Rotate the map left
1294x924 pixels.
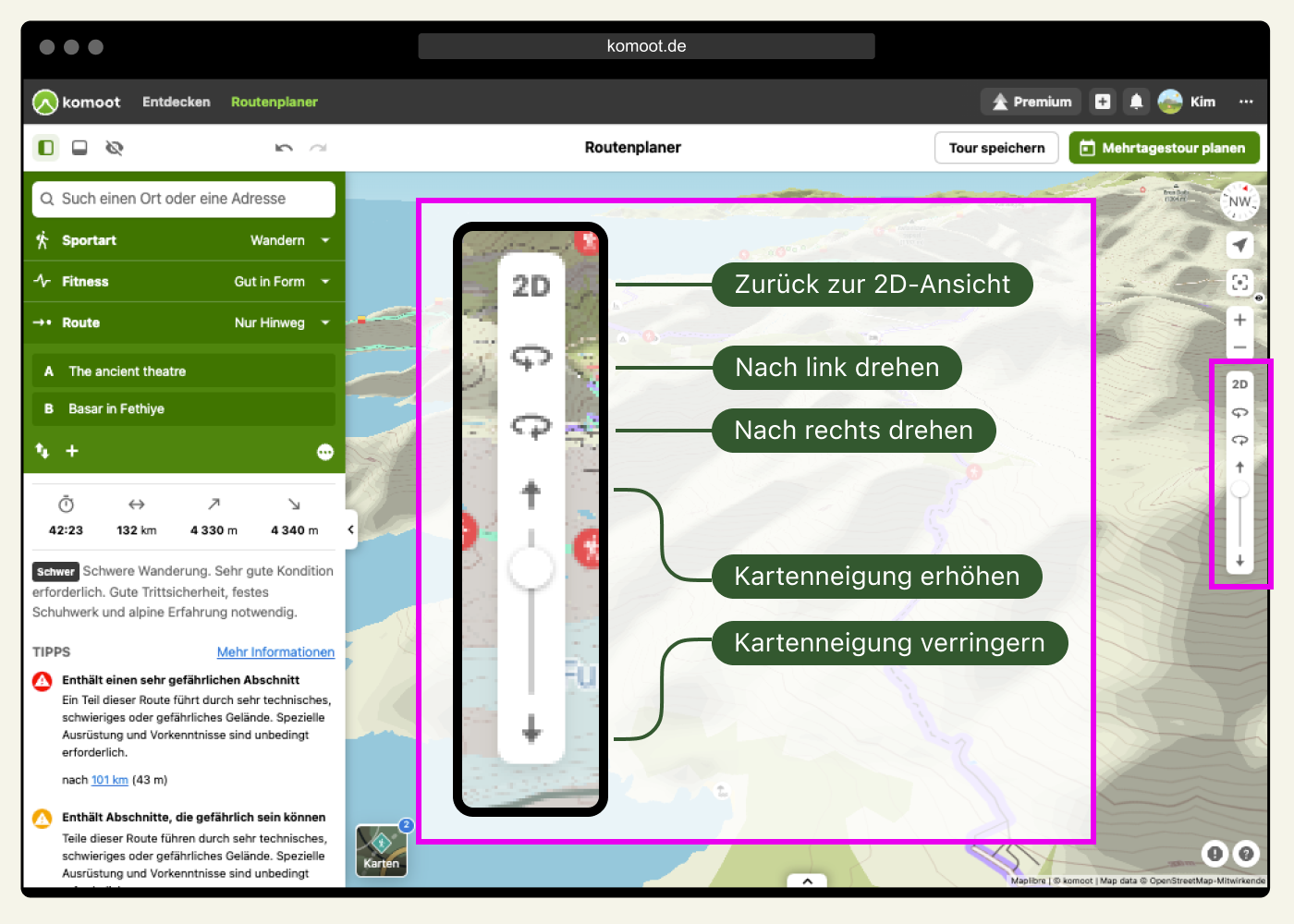1239,412
